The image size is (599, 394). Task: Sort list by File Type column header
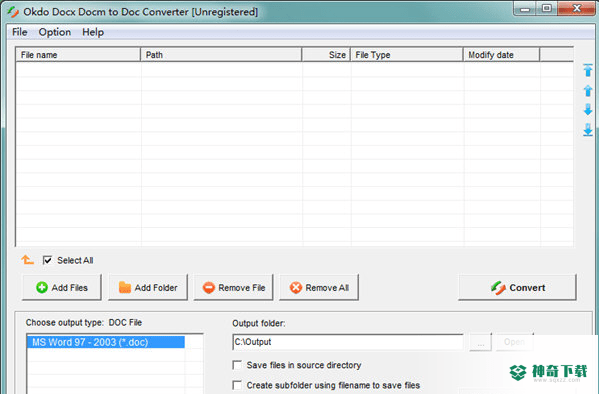click(407, 55)
